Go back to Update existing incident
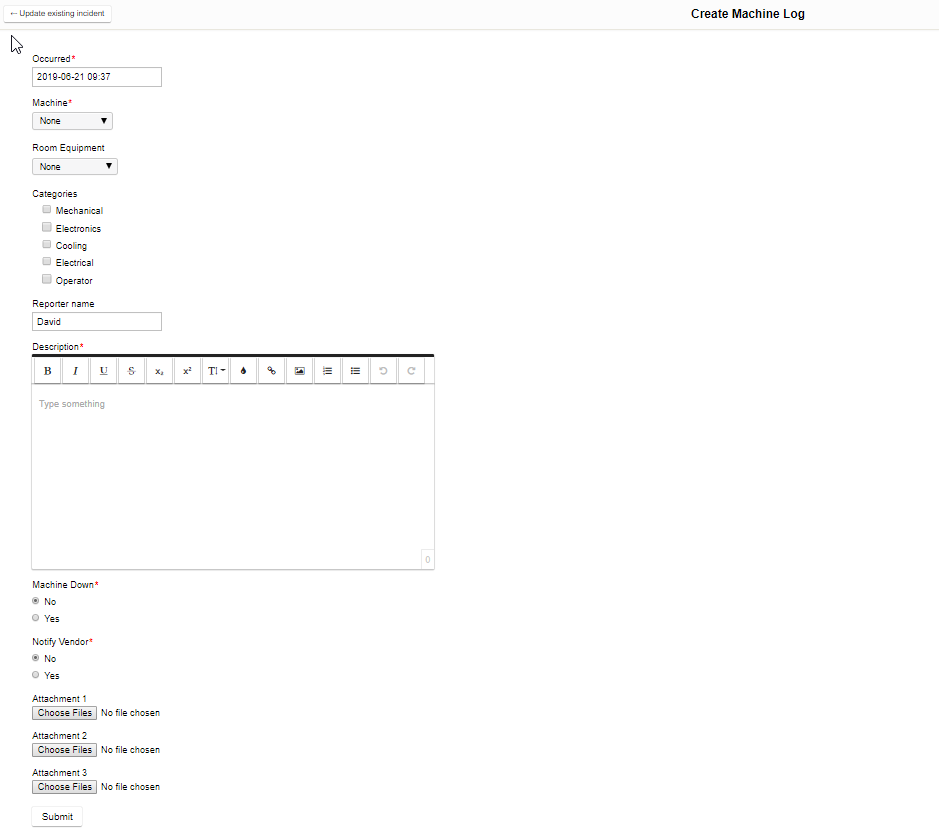 (57, 14)
